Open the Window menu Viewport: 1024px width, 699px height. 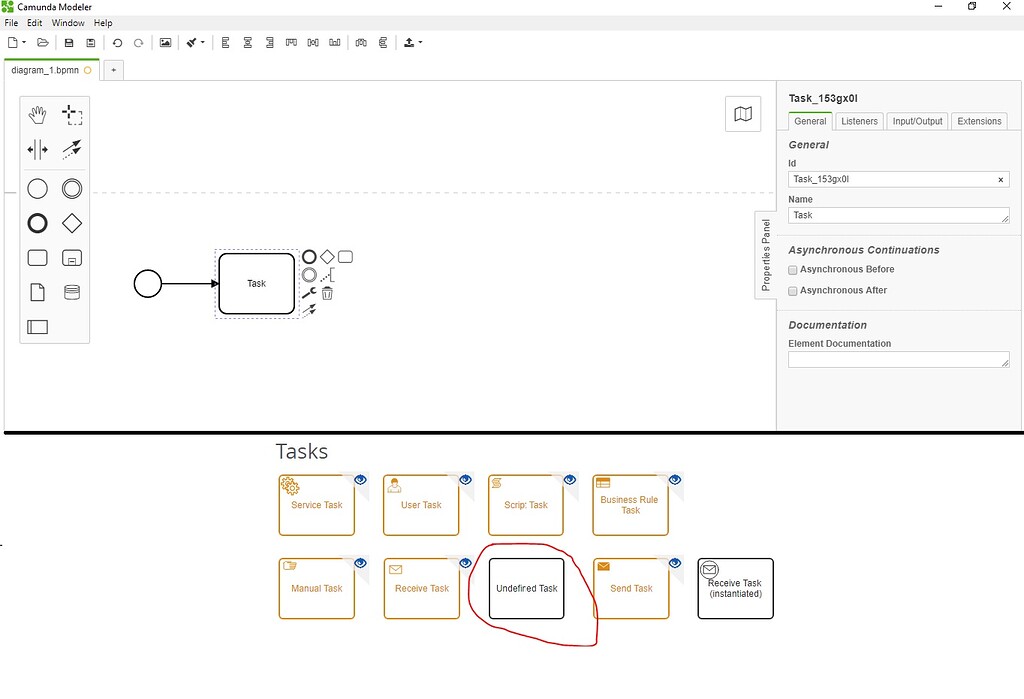click(67, 22)
